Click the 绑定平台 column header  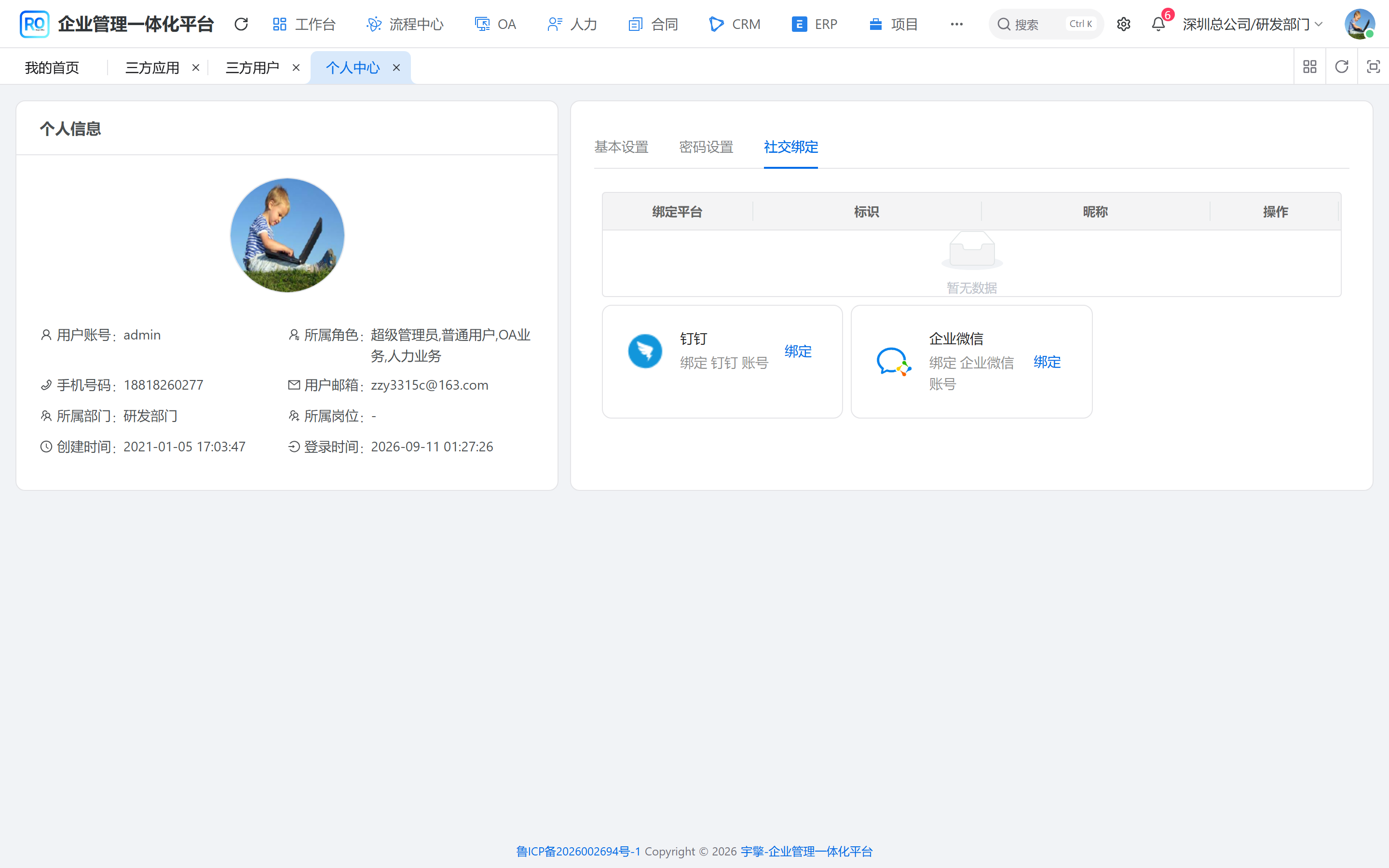coord(677,212)
